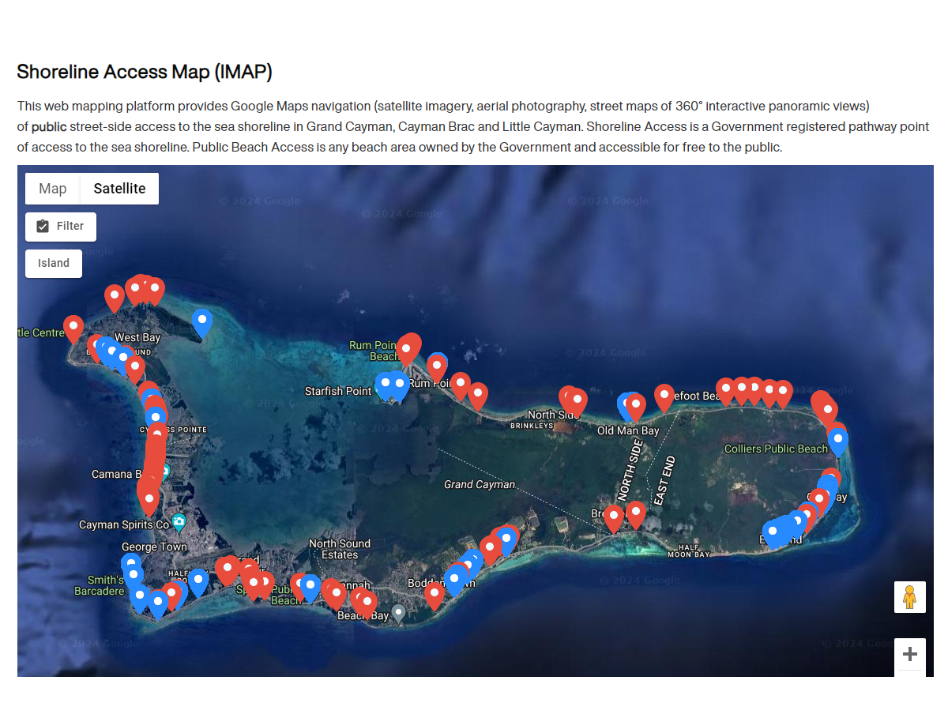Open the red pin at Rum Point Beach
Image resolution: width=946 pixels, height=709 pixels.
pos(408,352)
